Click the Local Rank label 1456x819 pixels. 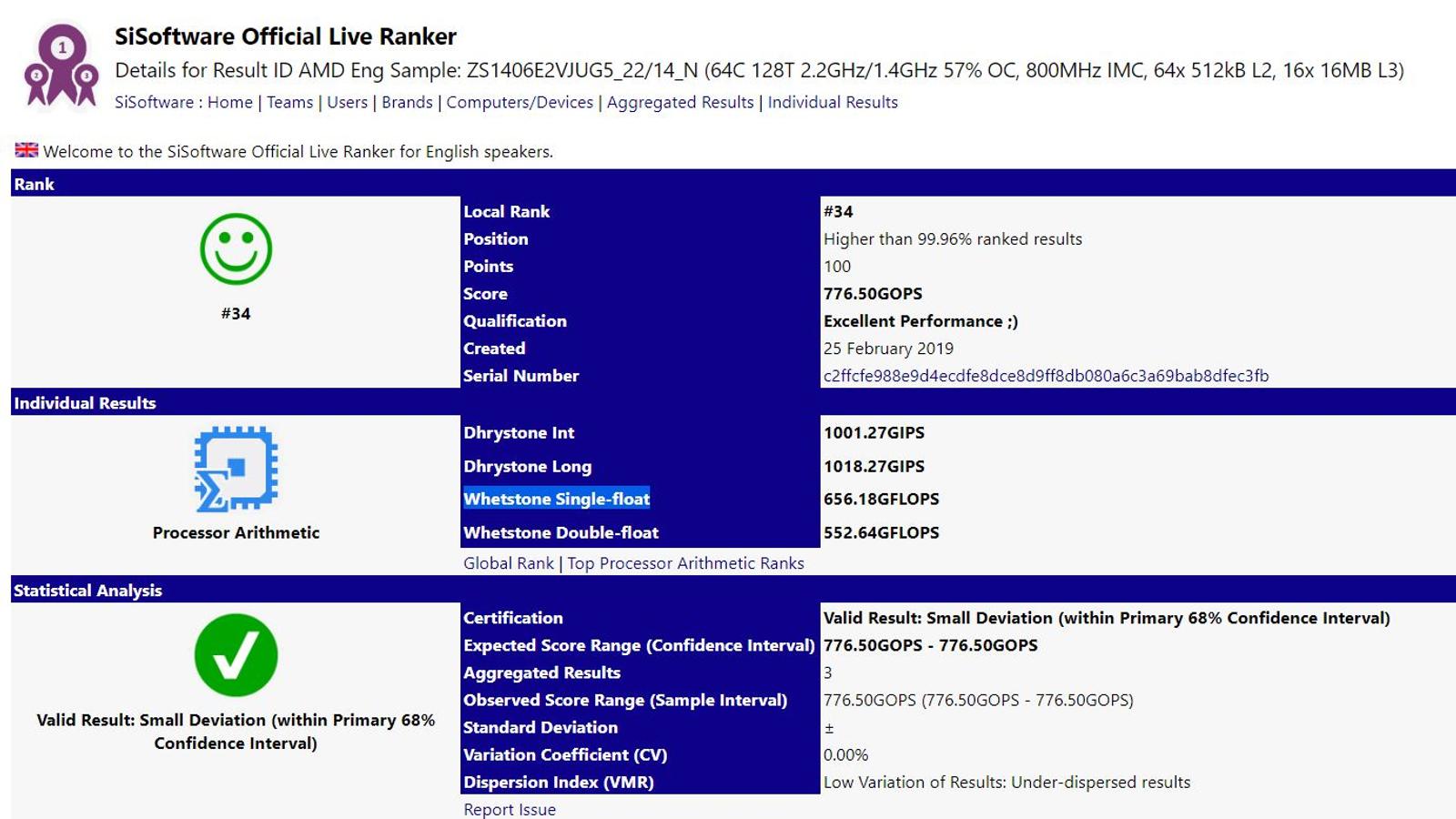[507, 212]
